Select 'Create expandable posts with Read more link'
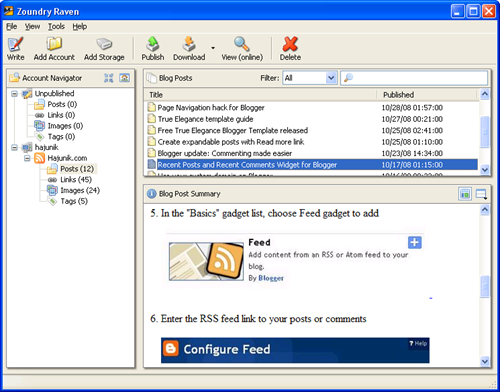The image size is (500, 392). point(231,142)
